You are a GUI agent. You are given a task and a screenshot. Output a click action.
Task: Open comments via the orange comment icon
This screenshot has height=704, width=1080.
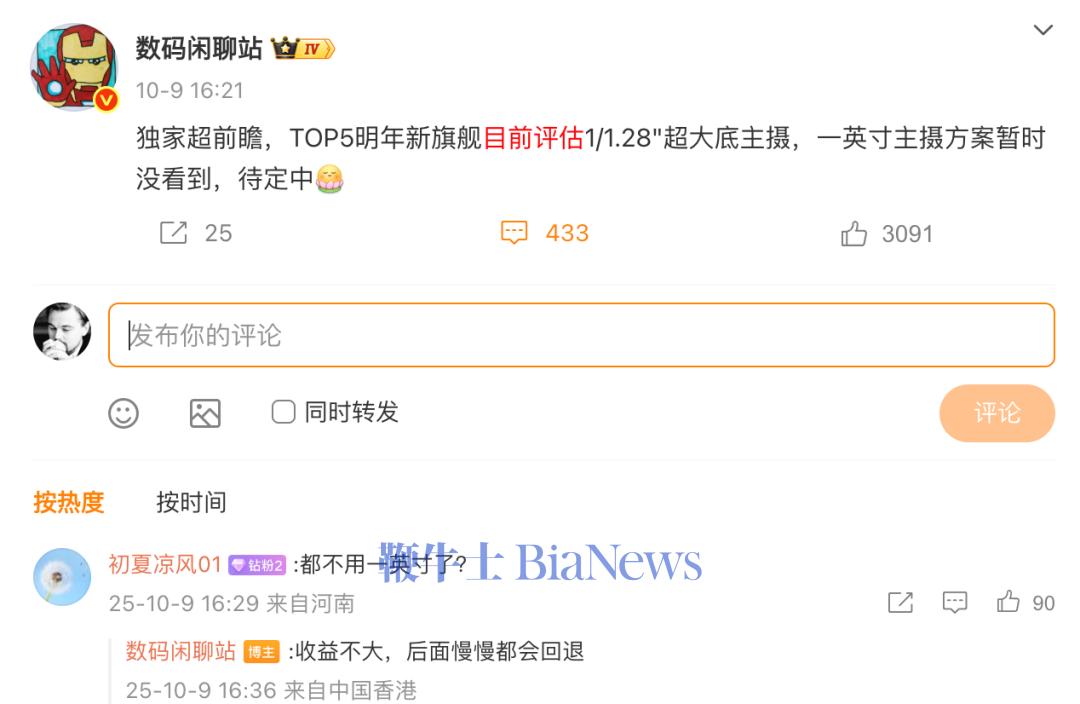514,233
